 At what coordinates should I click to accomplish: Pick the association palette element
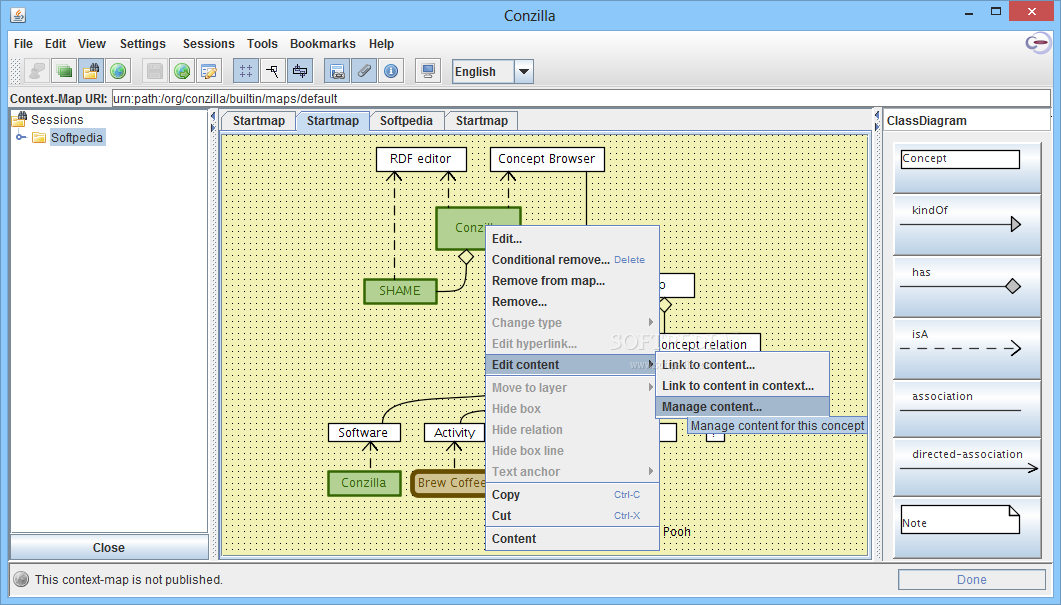(967, 408)
